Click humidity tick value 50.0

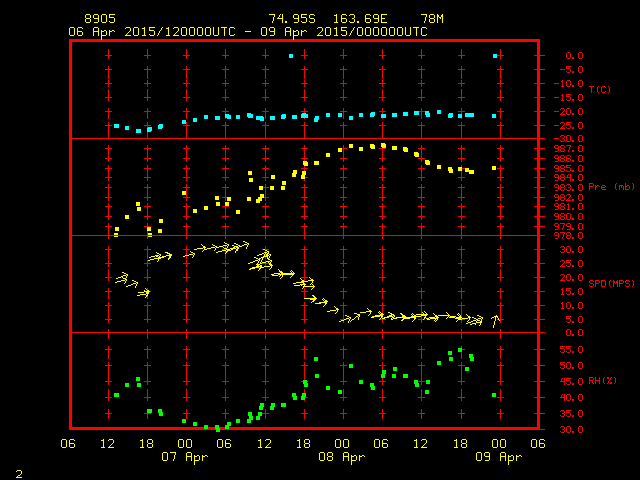pos(571,366)
